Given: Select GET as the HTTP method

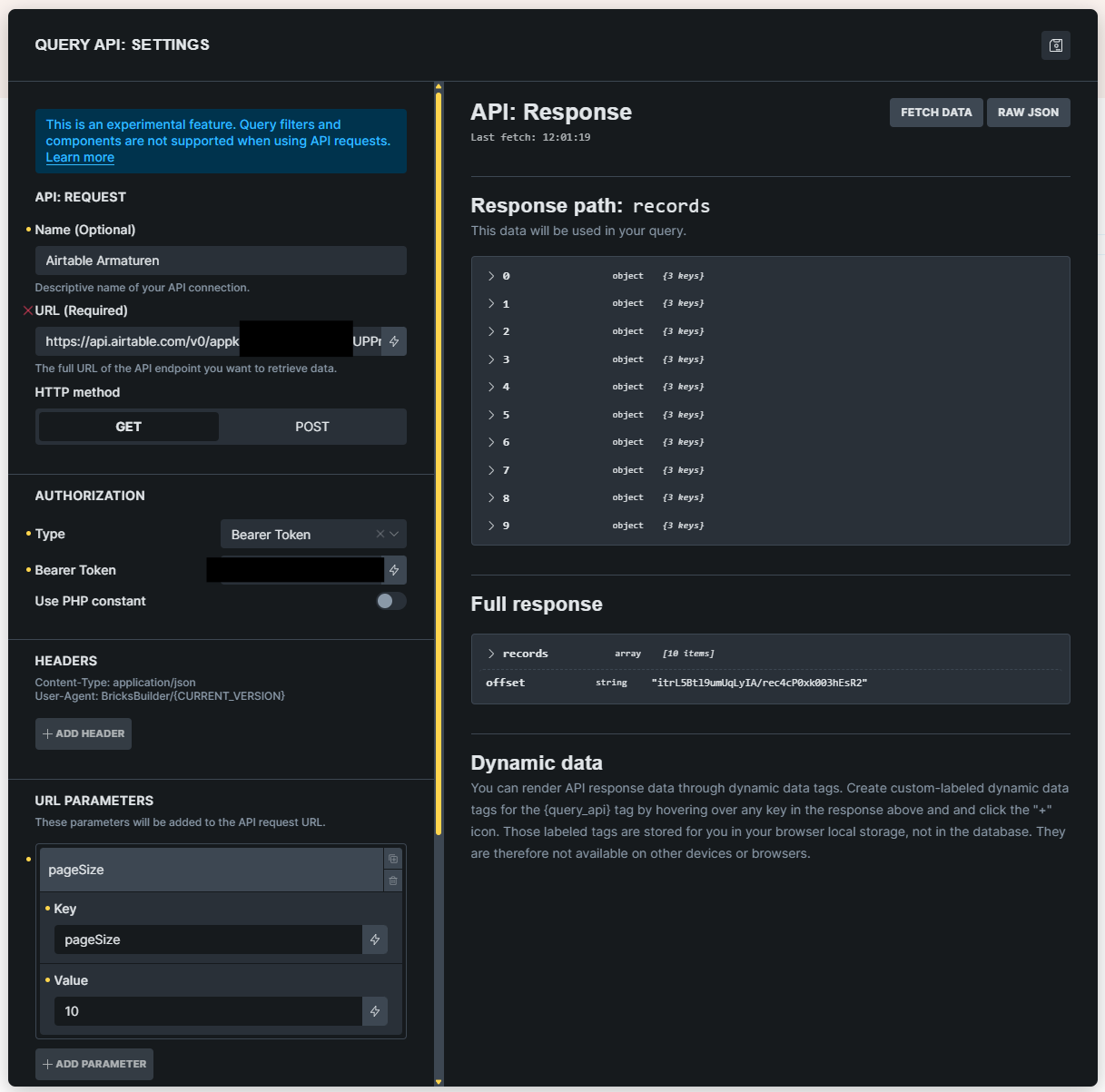Looking at the screenshot, I should click(129, 427).
